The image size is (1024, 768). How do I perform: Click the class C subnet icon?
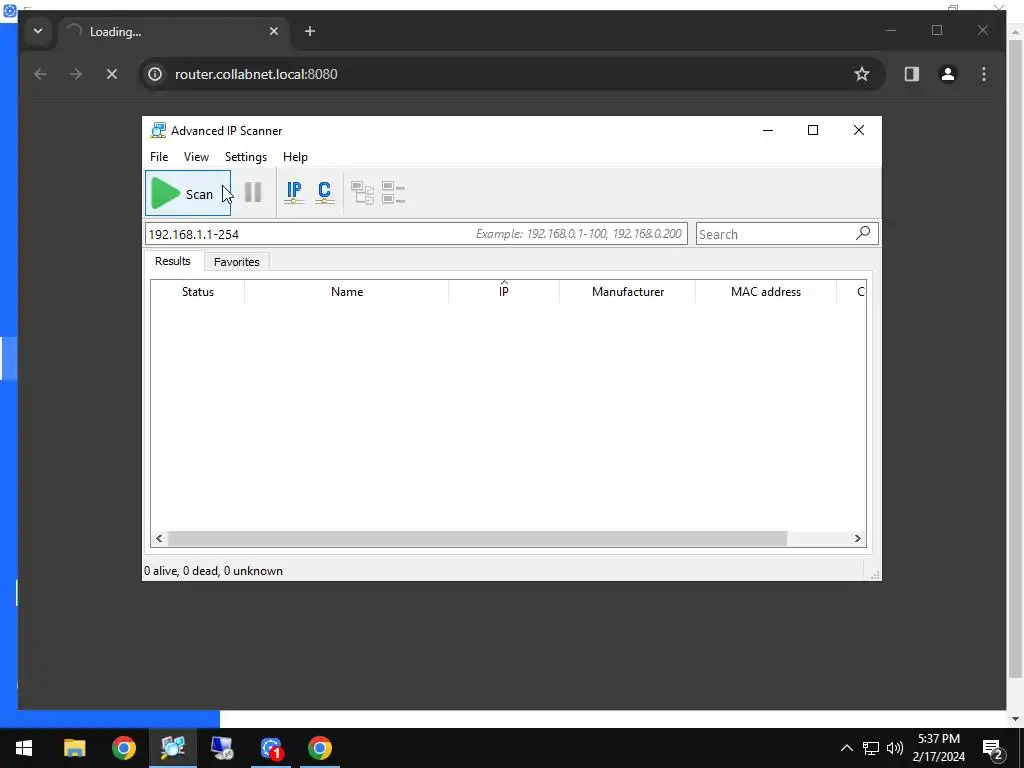point(325,192)
